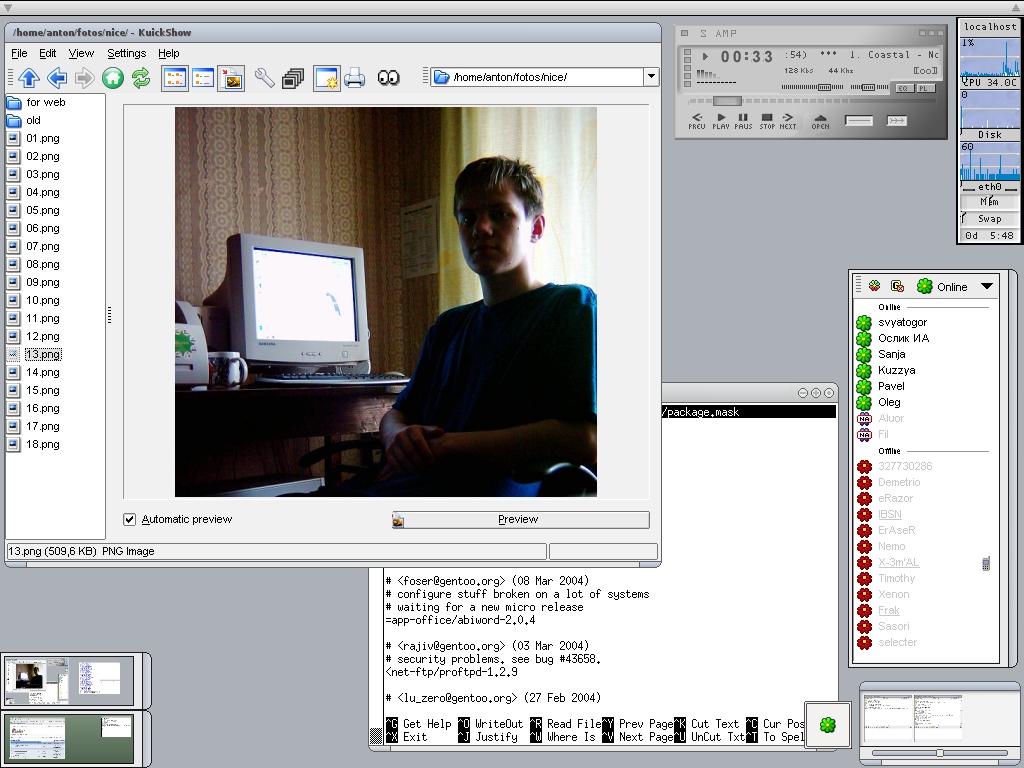Expand the folder path combo box dropdown

pos(651,77)
